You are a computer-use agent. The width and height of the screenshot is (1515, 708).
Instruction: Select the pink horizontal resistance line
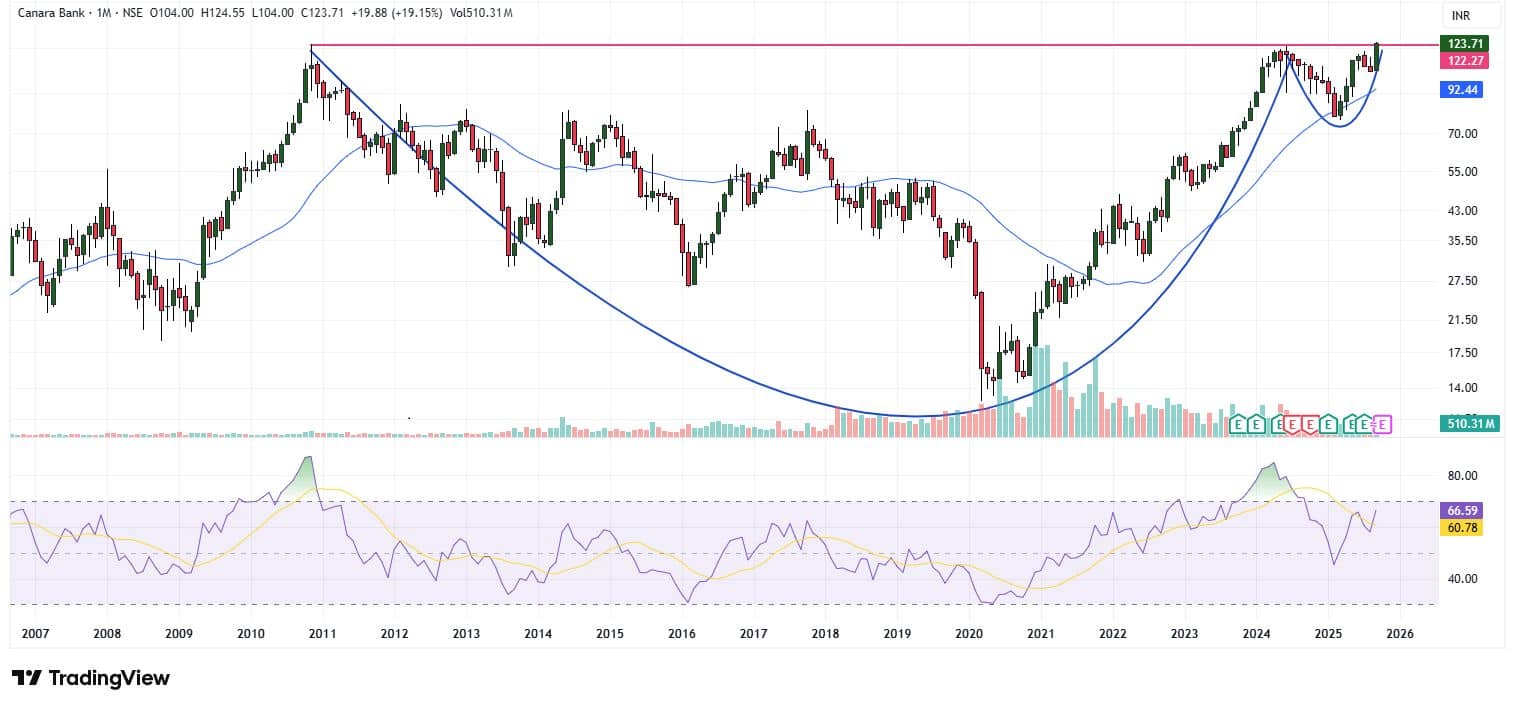click(800, 46)
